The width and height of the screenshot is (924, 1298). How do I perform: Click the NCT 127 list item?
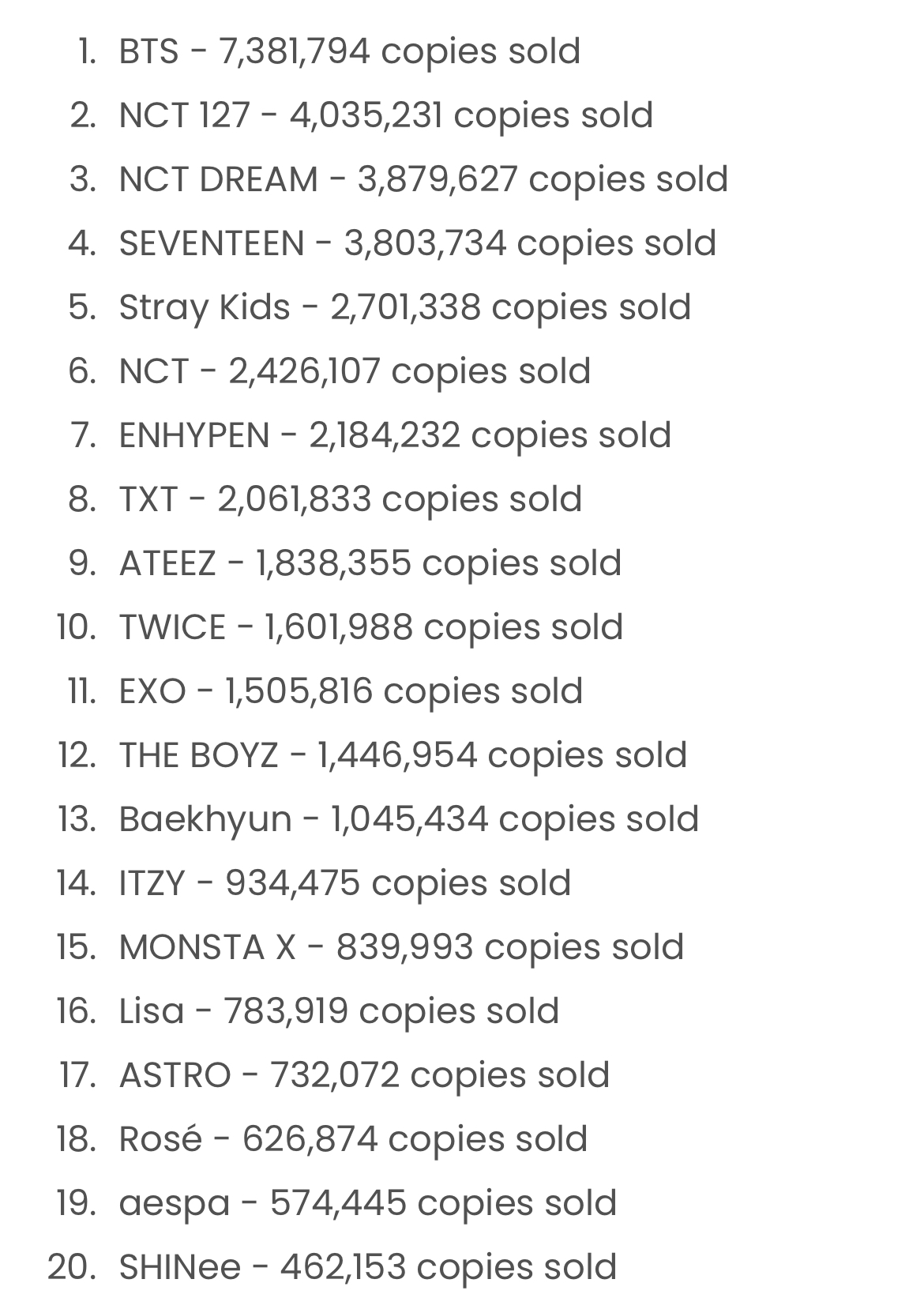(386, 116)
